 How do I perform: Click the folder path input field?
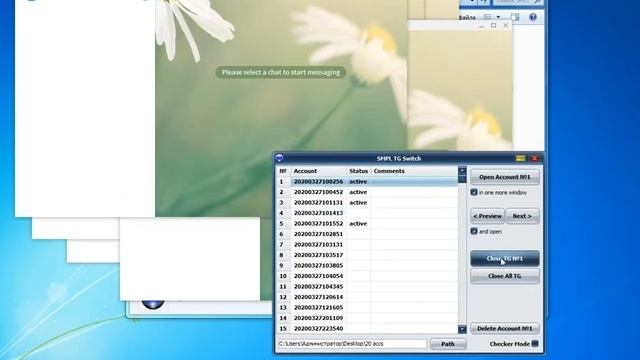click(x=352, y=344)
